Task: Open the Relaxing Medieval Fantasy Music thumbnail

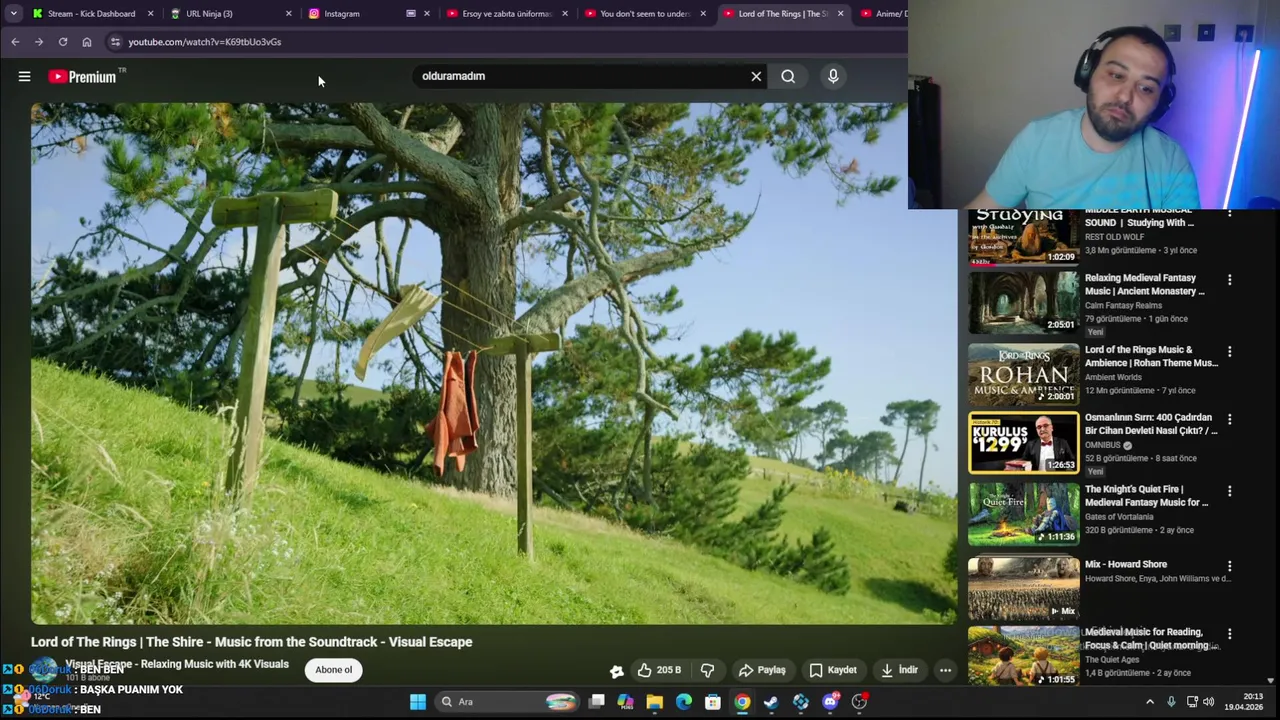Action: coord(1023,302)
